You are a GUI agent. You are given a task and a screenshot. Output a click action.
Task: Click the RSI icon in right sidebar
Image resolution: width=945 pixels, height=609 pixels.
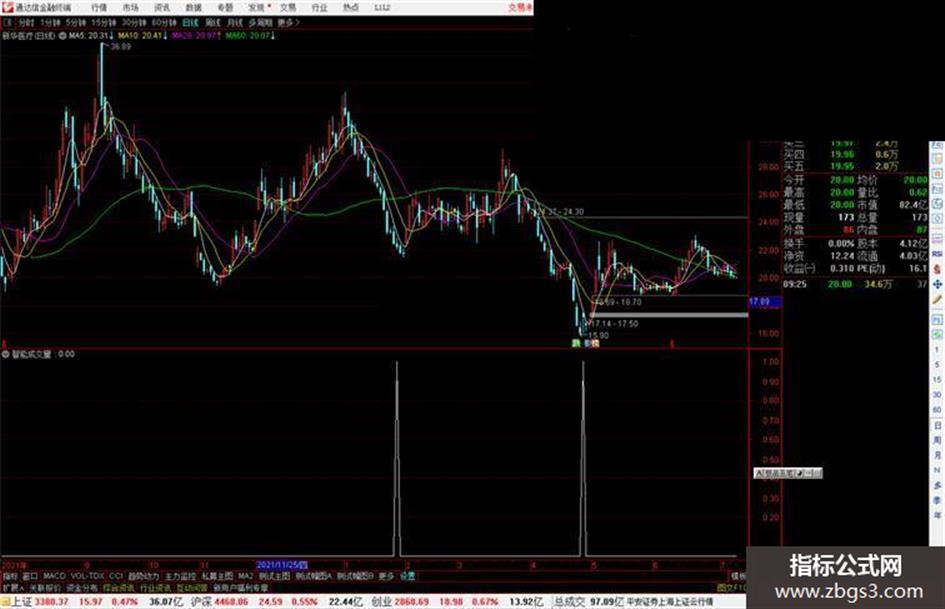click(x=937, y=254)
